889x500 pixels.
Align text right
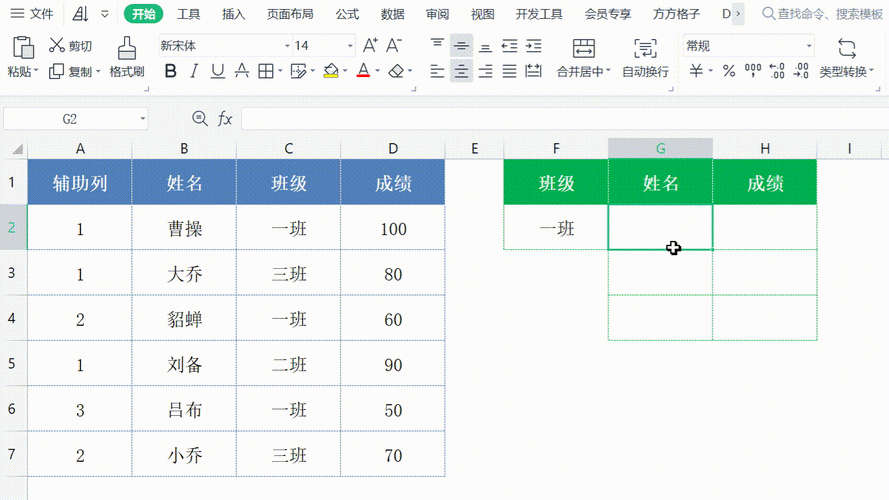(485, 71)
